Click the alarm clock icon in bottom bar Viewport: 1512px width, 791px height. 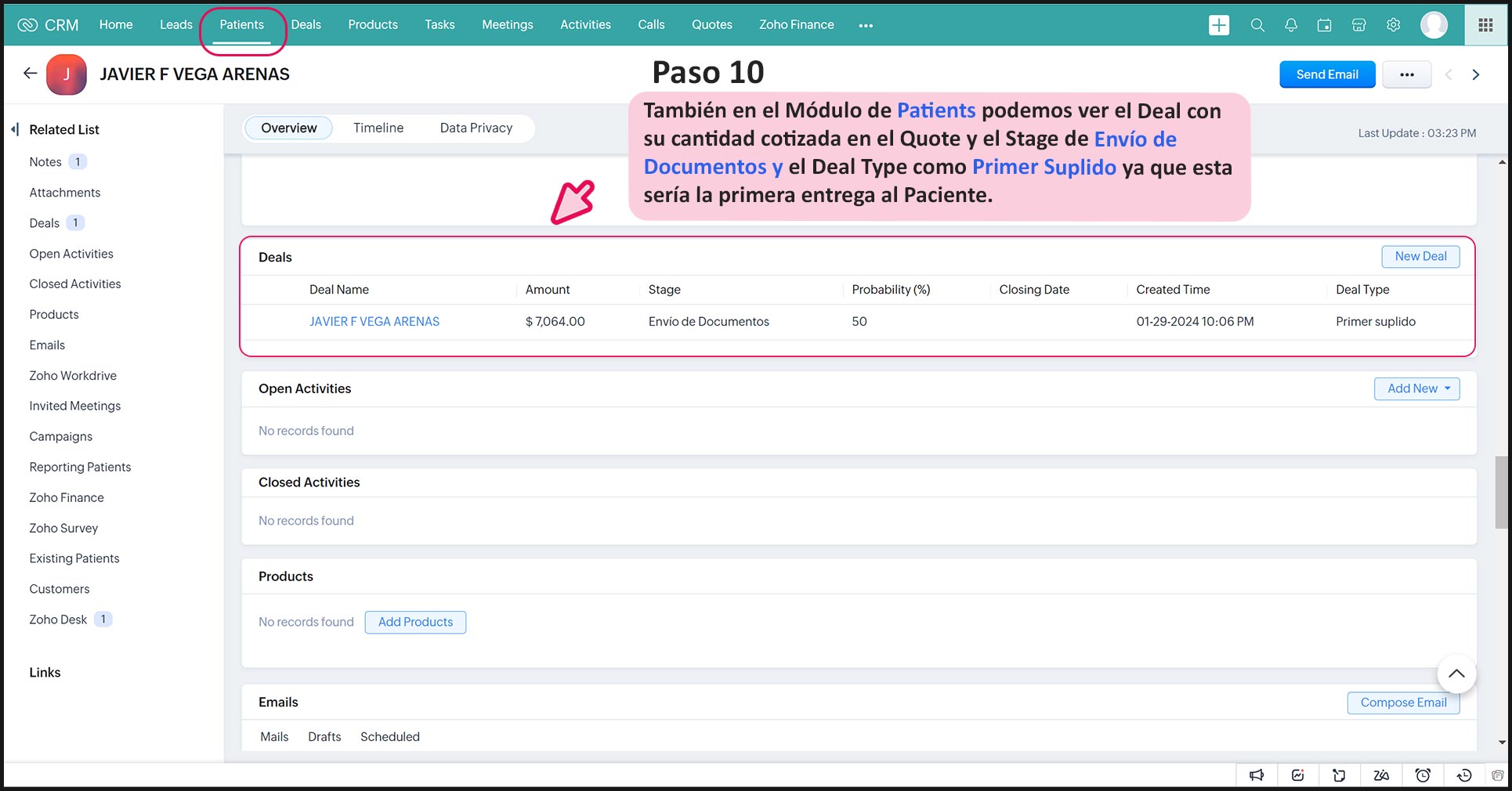click(1423, 775)
